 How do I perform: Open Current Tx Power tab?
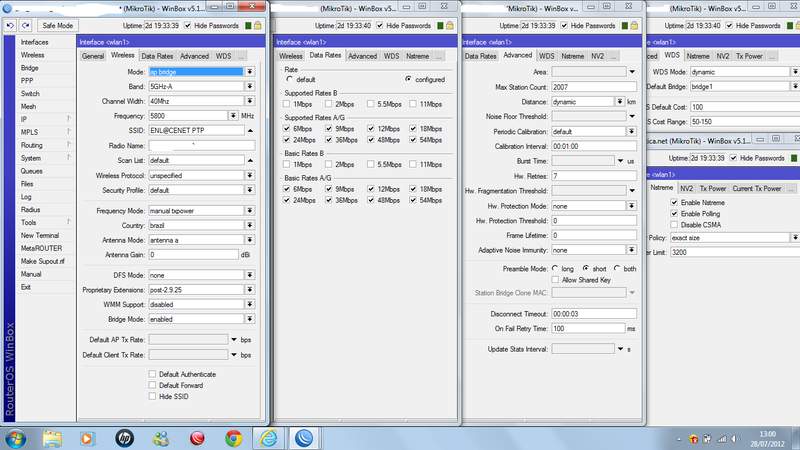click(757, 188)
